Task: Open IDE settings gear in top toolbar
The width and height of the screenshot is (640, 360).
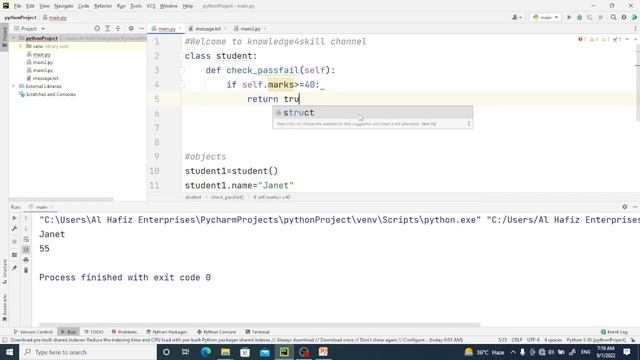Action: click(624, 18)
